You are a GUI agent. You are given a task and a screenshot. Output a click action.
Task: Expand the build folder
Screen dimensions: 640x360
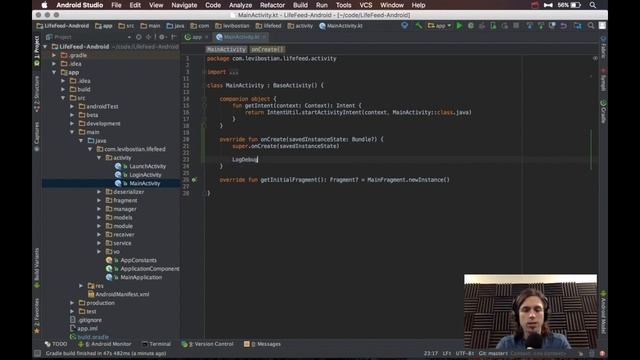click(63, 89)
